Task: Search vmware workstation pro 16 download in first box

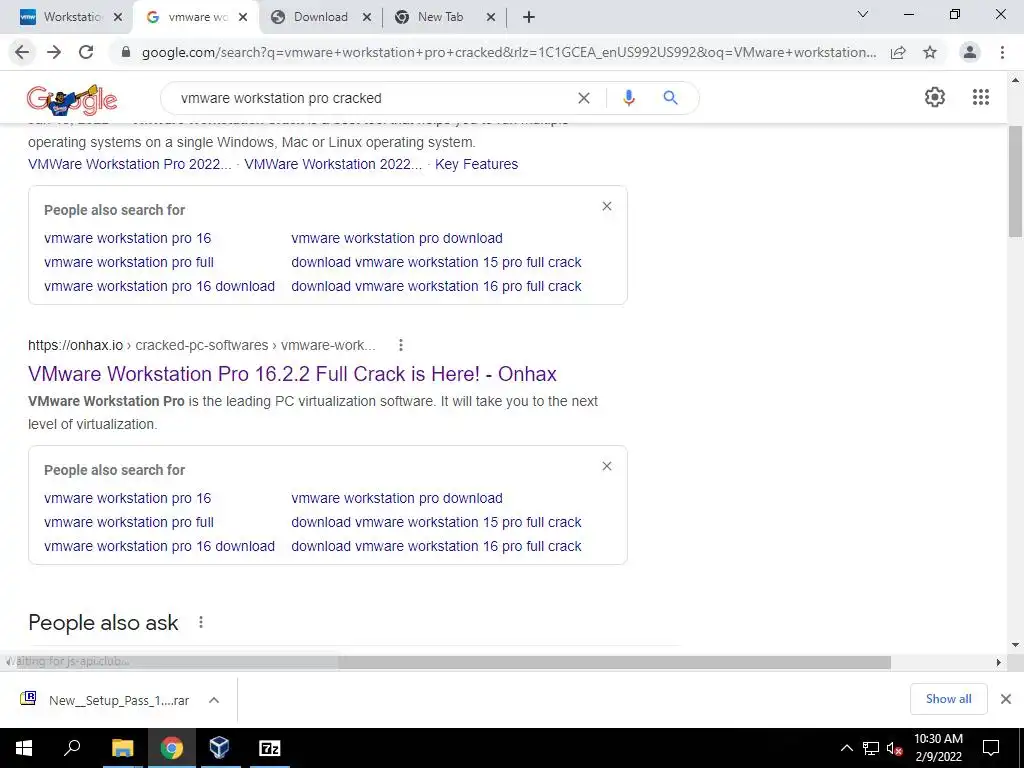Action: coord(159,286)
